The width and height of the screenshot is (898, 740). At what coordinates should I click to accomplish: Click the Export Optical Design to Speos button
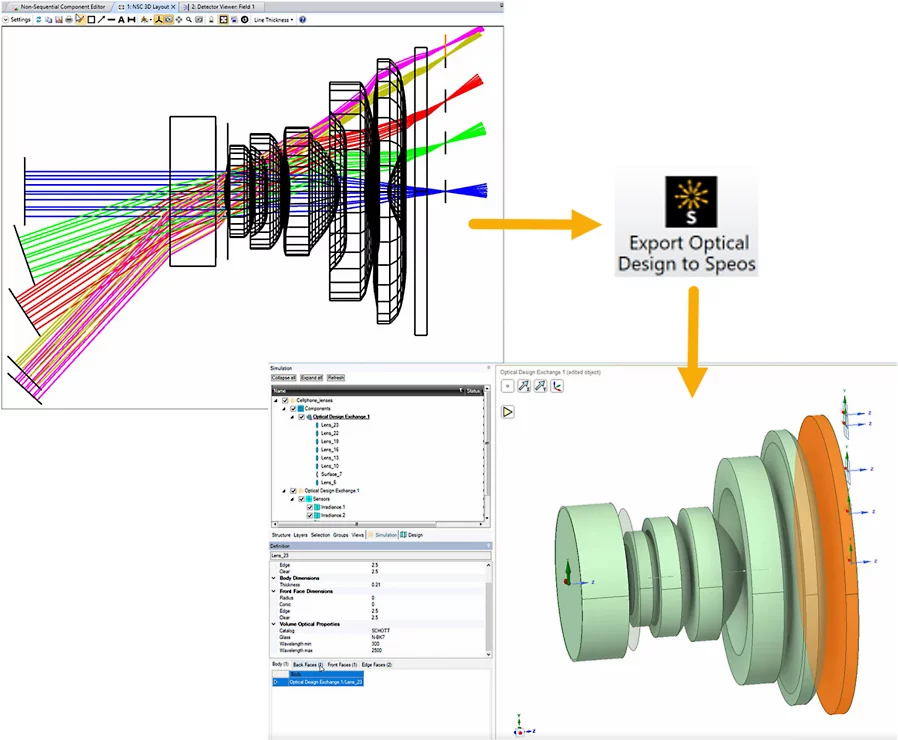tap(687, 223)
